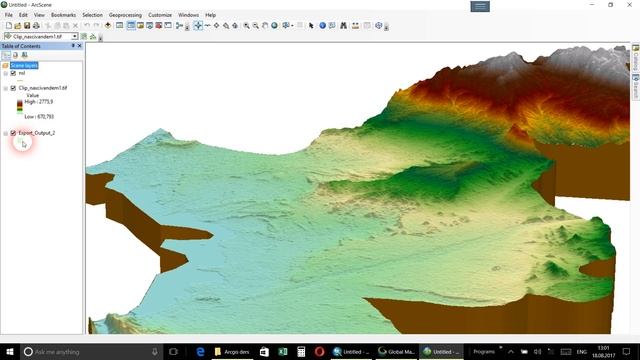
Task: Open the File menu
Action: (x=9, y=15)
